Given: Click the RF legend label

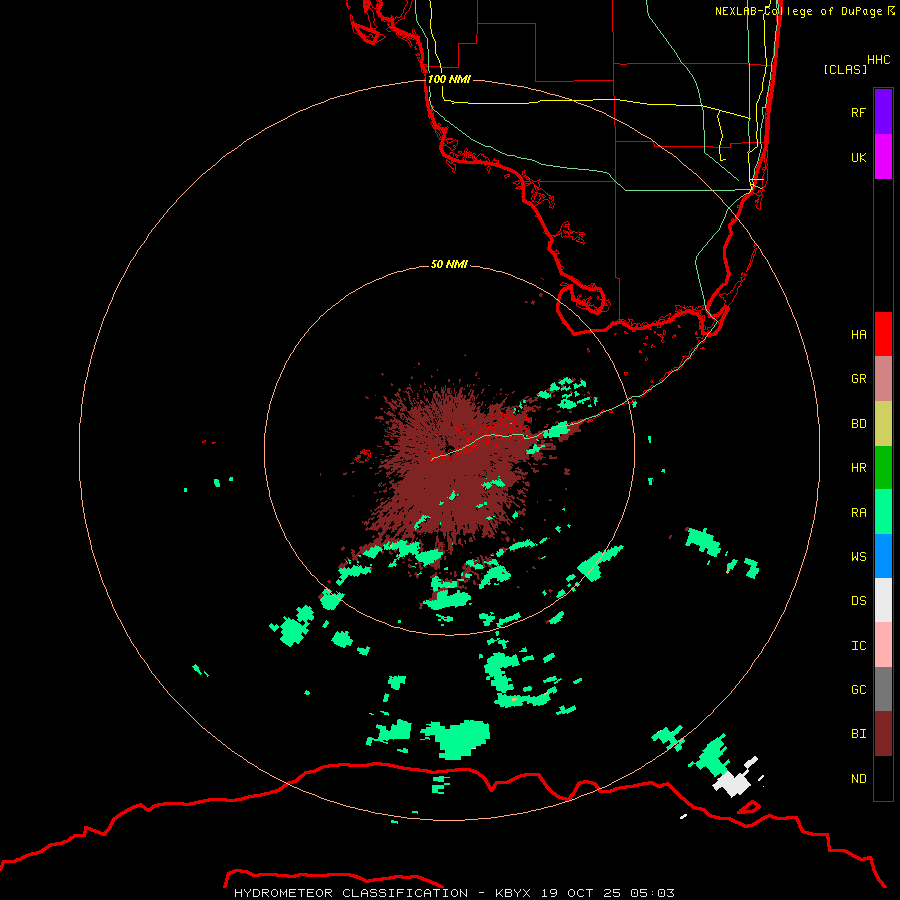Looking at the screenshot, I should pyautogui.click(x=859, y=112).
